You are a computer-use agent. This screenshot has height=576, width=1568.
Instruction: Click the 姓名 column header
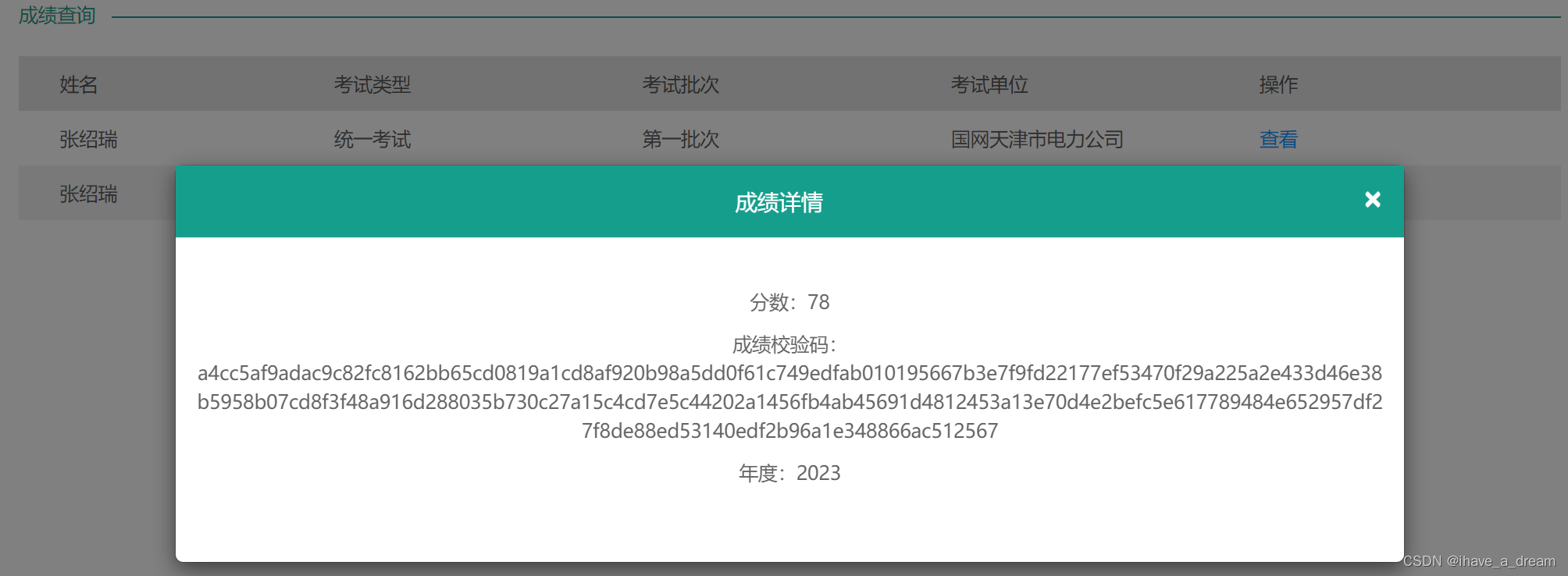pyautogui.click(x=79, y=84)
